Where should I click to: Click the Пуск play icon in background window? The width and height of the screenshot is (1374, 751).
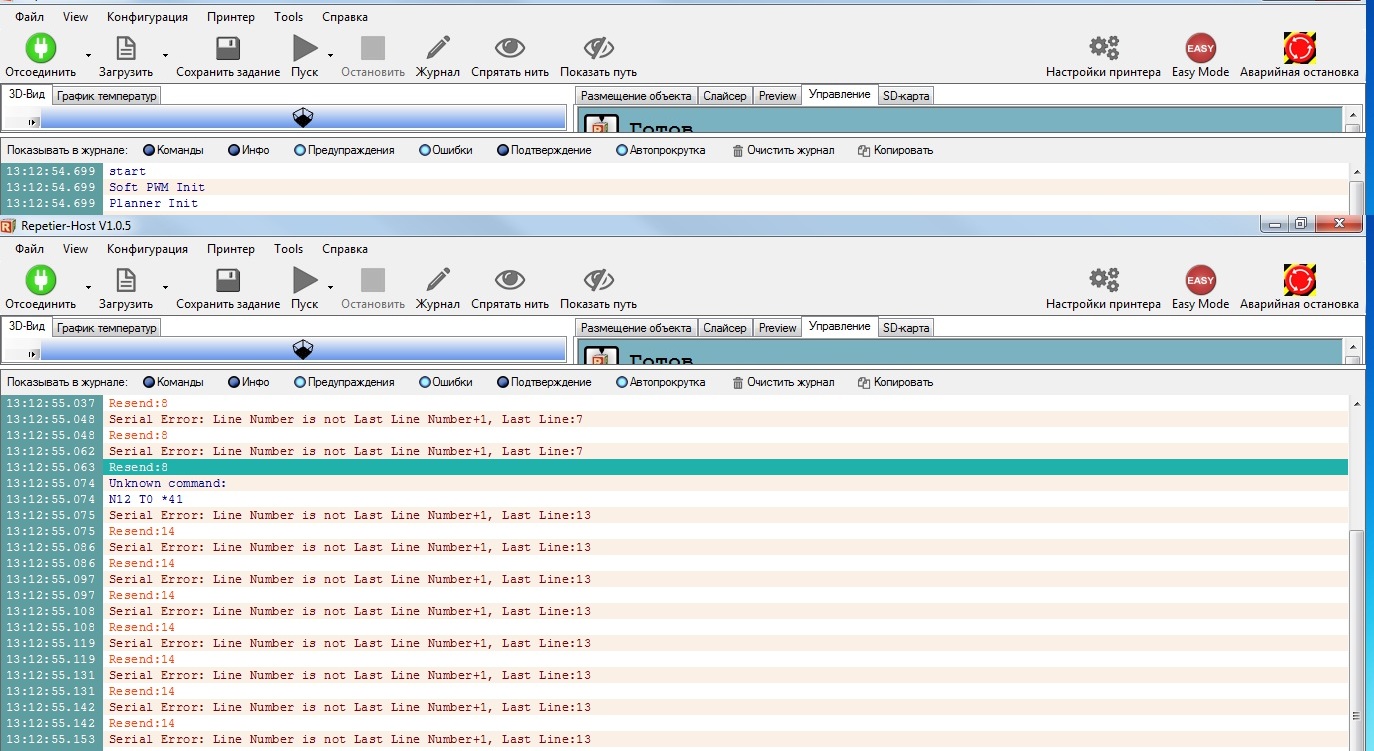click(304, 48)
